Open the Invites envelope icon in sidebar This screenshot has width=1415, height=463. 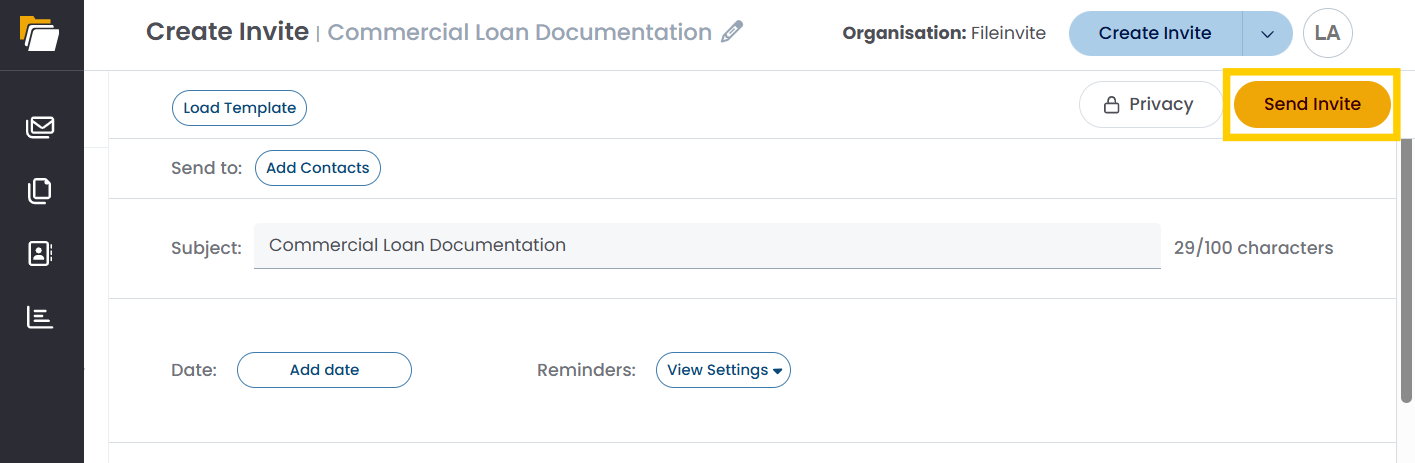tap(40, 127)
